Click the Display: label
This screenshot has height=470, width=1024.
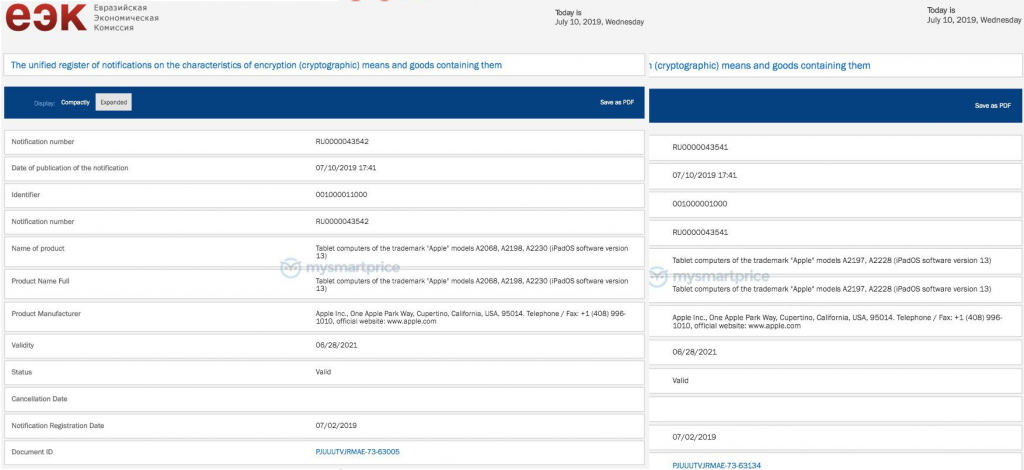tap(44, 103)
